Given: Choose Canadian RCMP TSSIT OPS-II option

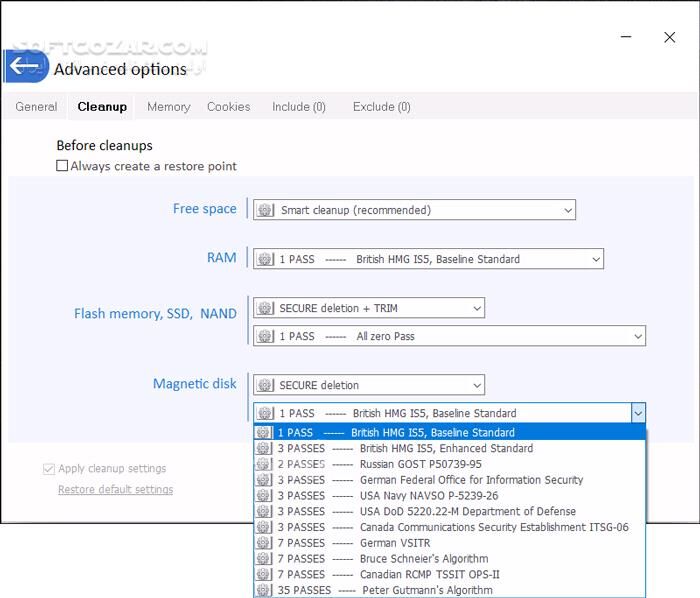Looking at the screenshot, I should click(x=429, y=574).
